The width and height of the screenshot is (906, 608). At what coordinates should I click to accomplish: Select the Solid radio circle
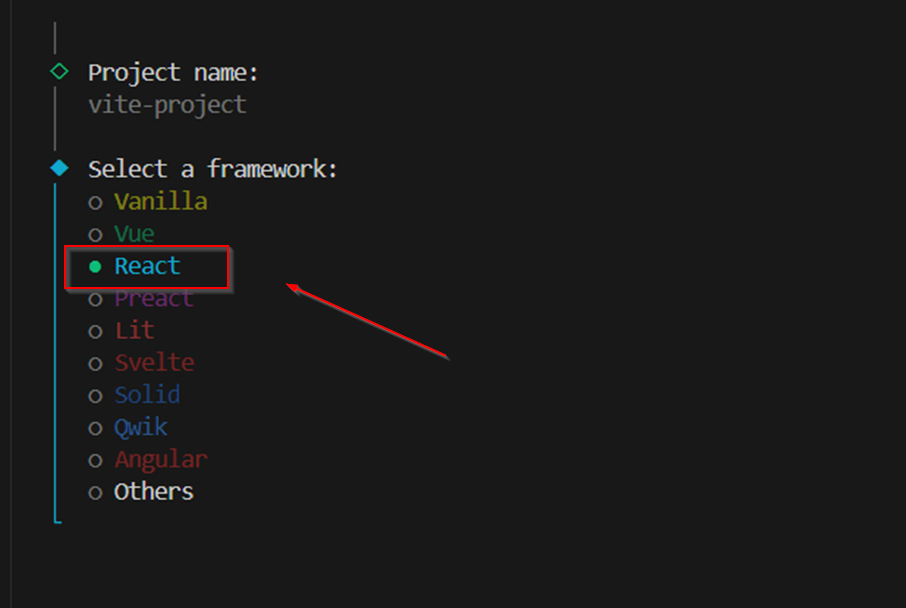[x=95, y=396]
